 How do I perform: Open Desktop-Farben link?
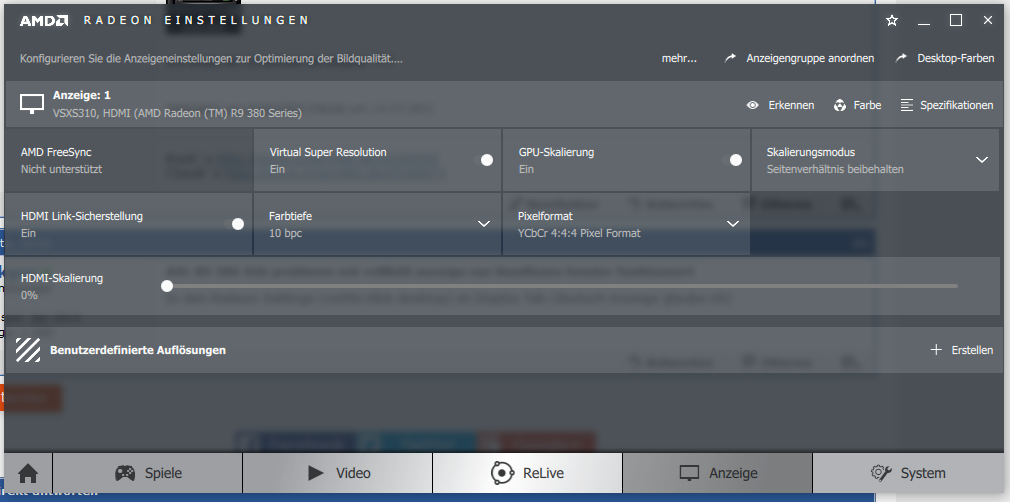click(955, 58)
